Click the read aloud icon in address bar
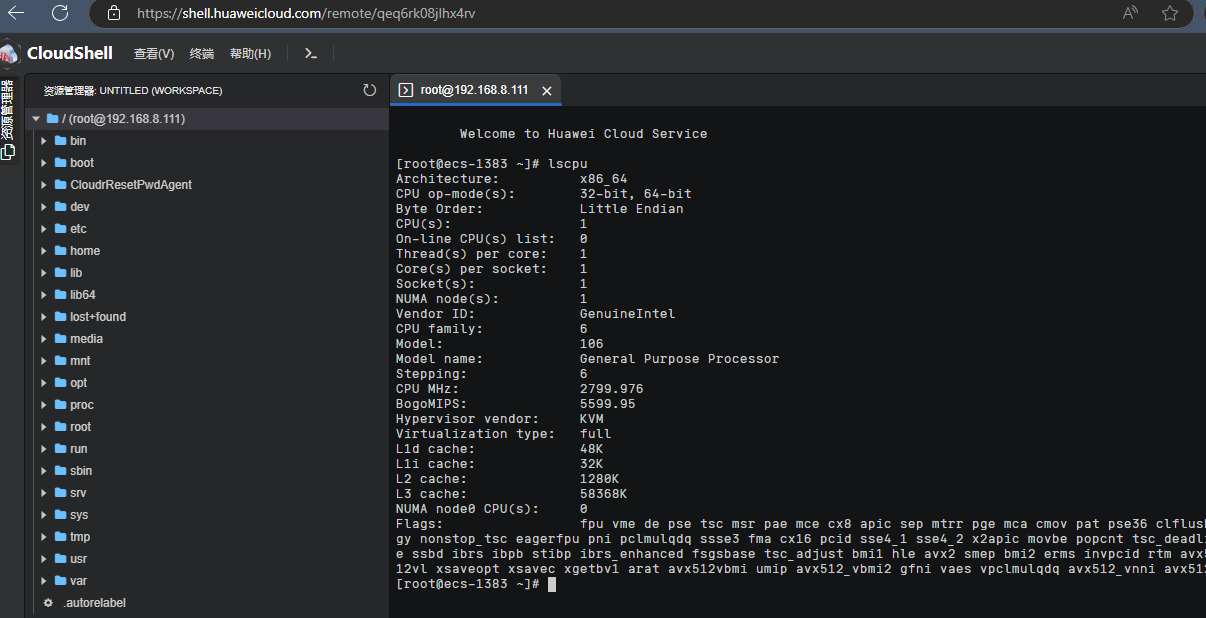The image size is (1206, 618). [1131, 13]
